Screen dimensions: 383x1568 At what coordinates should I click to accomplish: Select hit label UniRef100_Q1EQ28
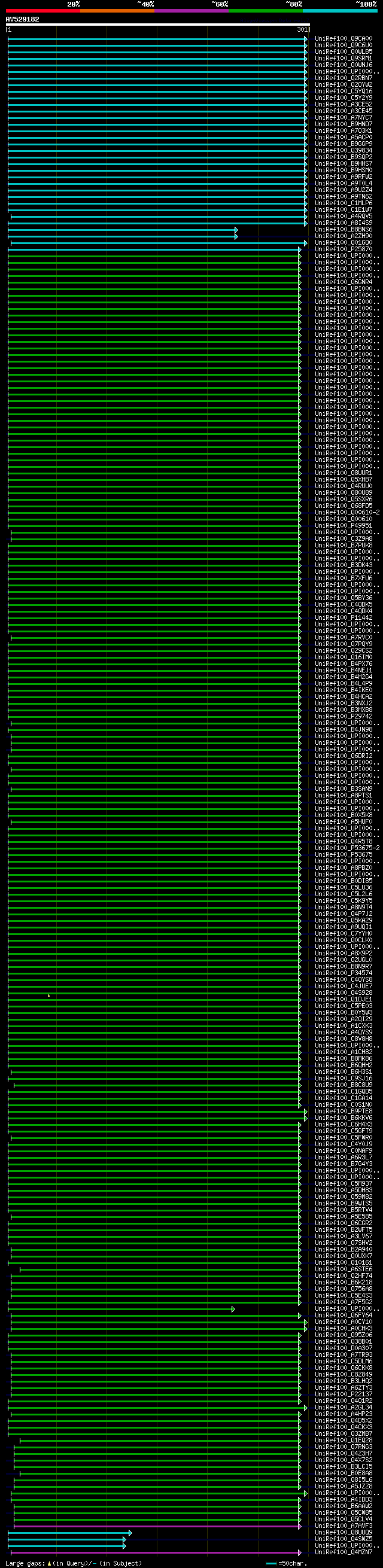344,1440
